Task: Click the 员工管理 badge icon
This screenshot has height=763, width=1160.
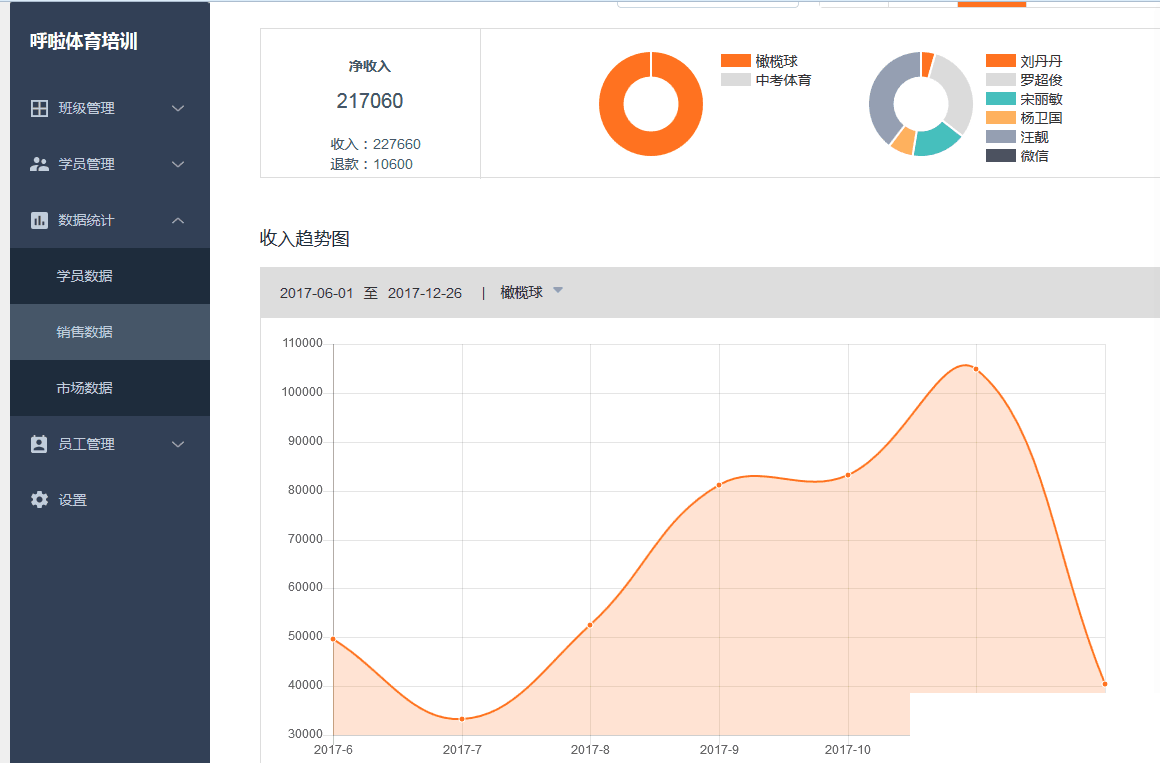Action: tap(39, 444)
